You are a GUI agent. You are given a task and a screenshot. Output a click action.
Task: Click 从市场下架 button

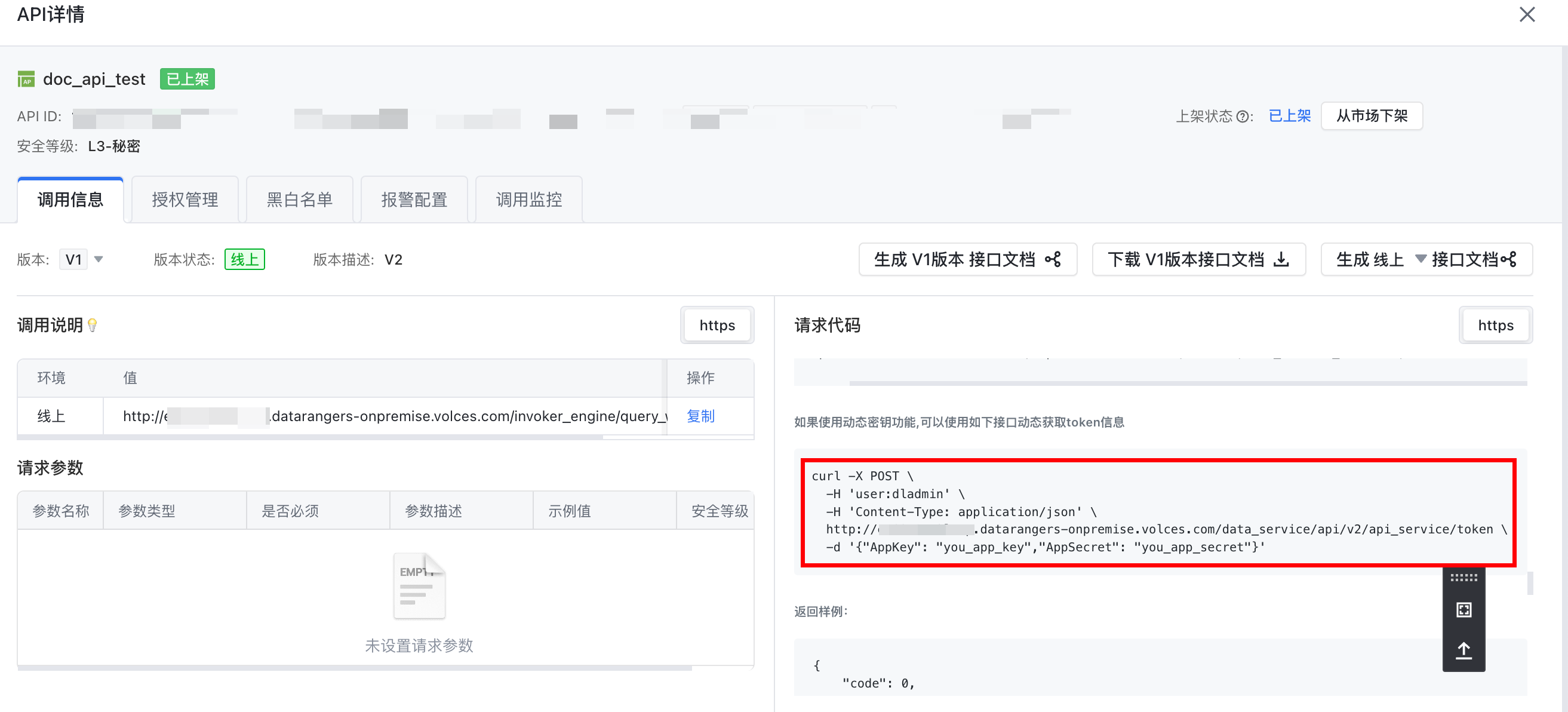pos(1372,116)
